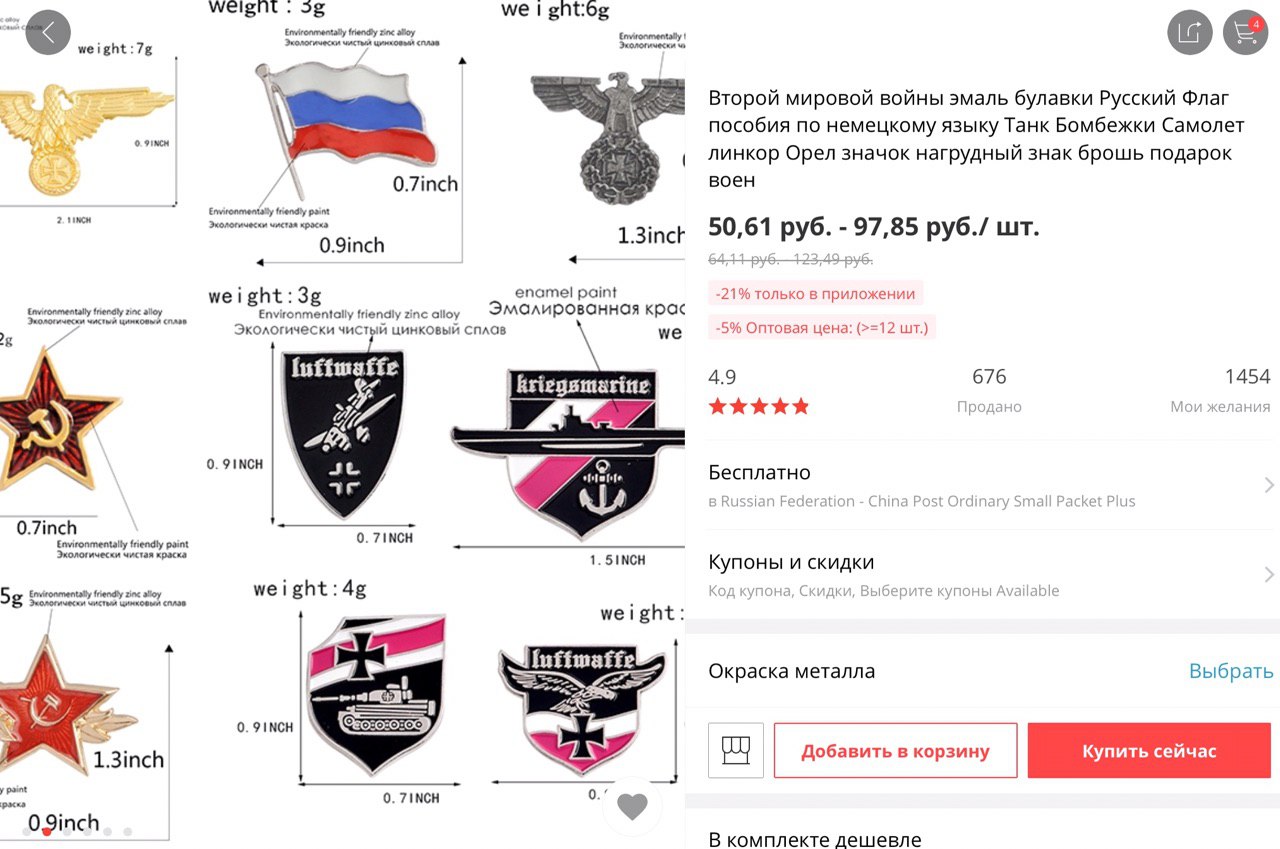The height and width of the screenshot is (849, 1280).
Task: View the 676 Продано sold count
Action: click(989, 390)
